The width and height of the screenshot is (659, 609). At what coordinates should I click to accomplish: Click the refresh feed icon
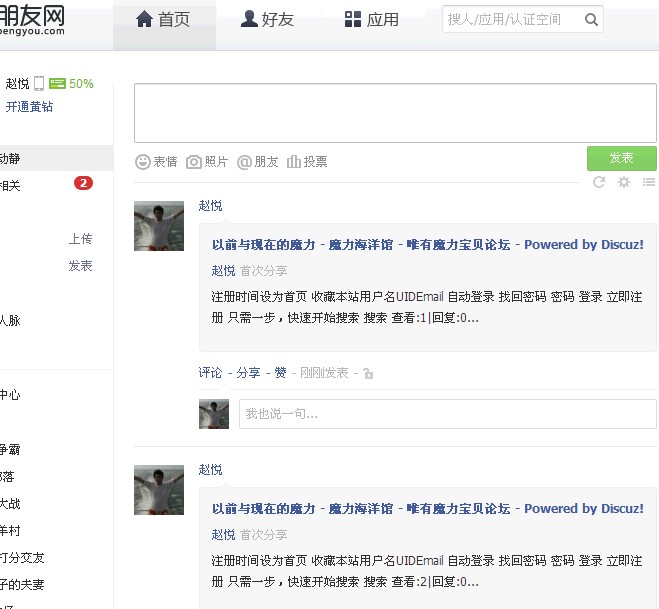click(599, 182)
